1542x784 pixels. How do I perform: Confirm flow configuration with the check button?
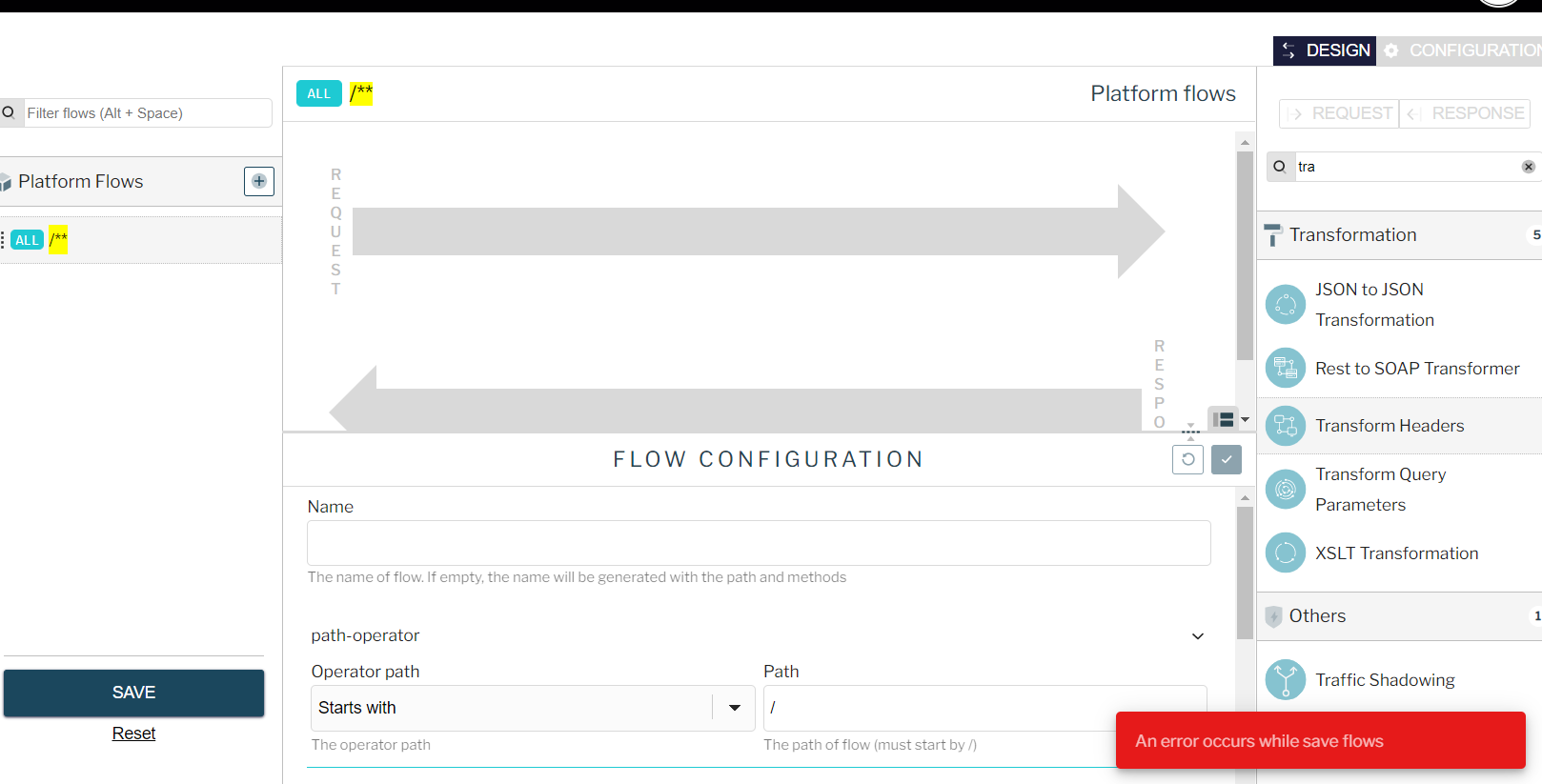[x=1226, y=459]
